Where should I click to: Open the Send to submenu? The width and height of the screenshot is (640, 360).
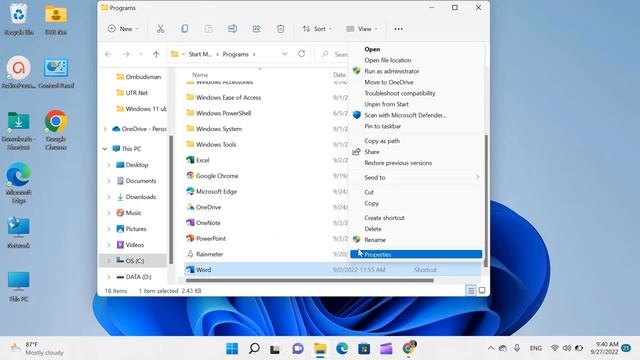coord(416,178)
